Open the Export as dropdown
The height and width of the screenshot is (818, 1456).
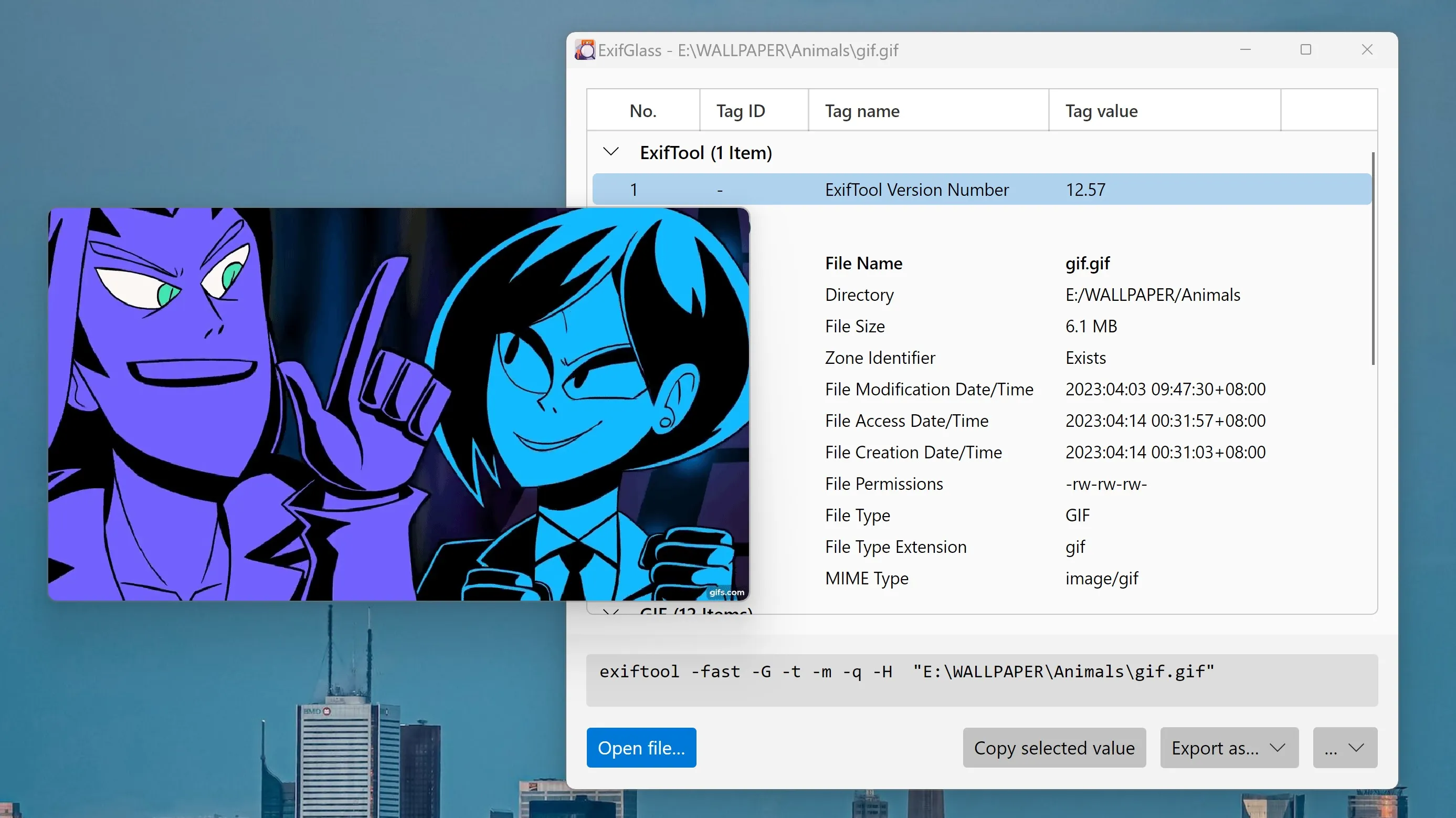click(x=1229, y=747)
